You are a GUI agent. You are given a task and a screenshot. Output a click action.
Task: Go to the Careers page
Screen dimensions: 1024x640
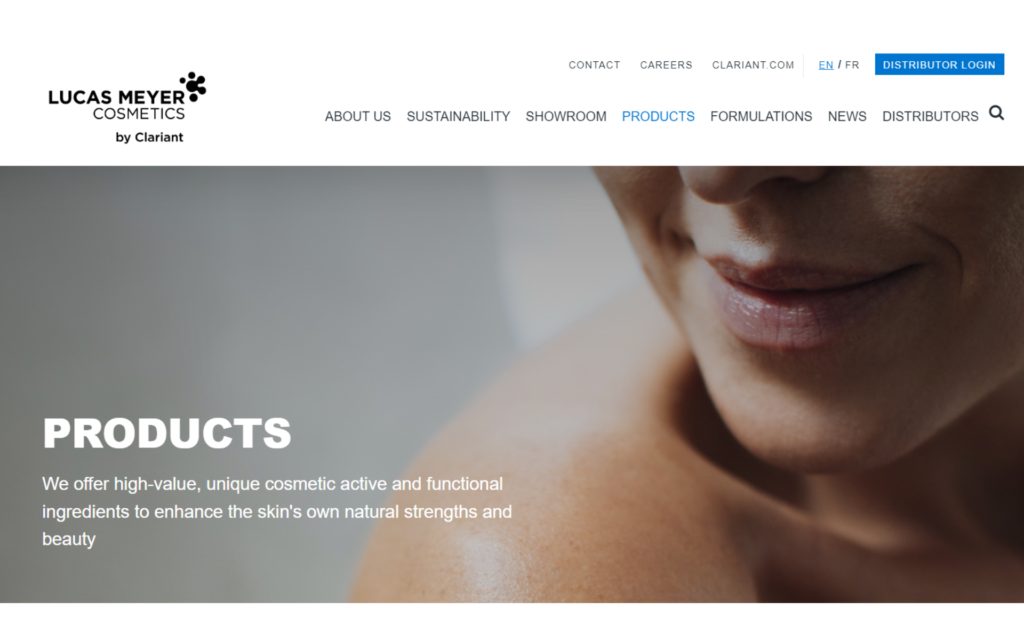coord(665,65)
